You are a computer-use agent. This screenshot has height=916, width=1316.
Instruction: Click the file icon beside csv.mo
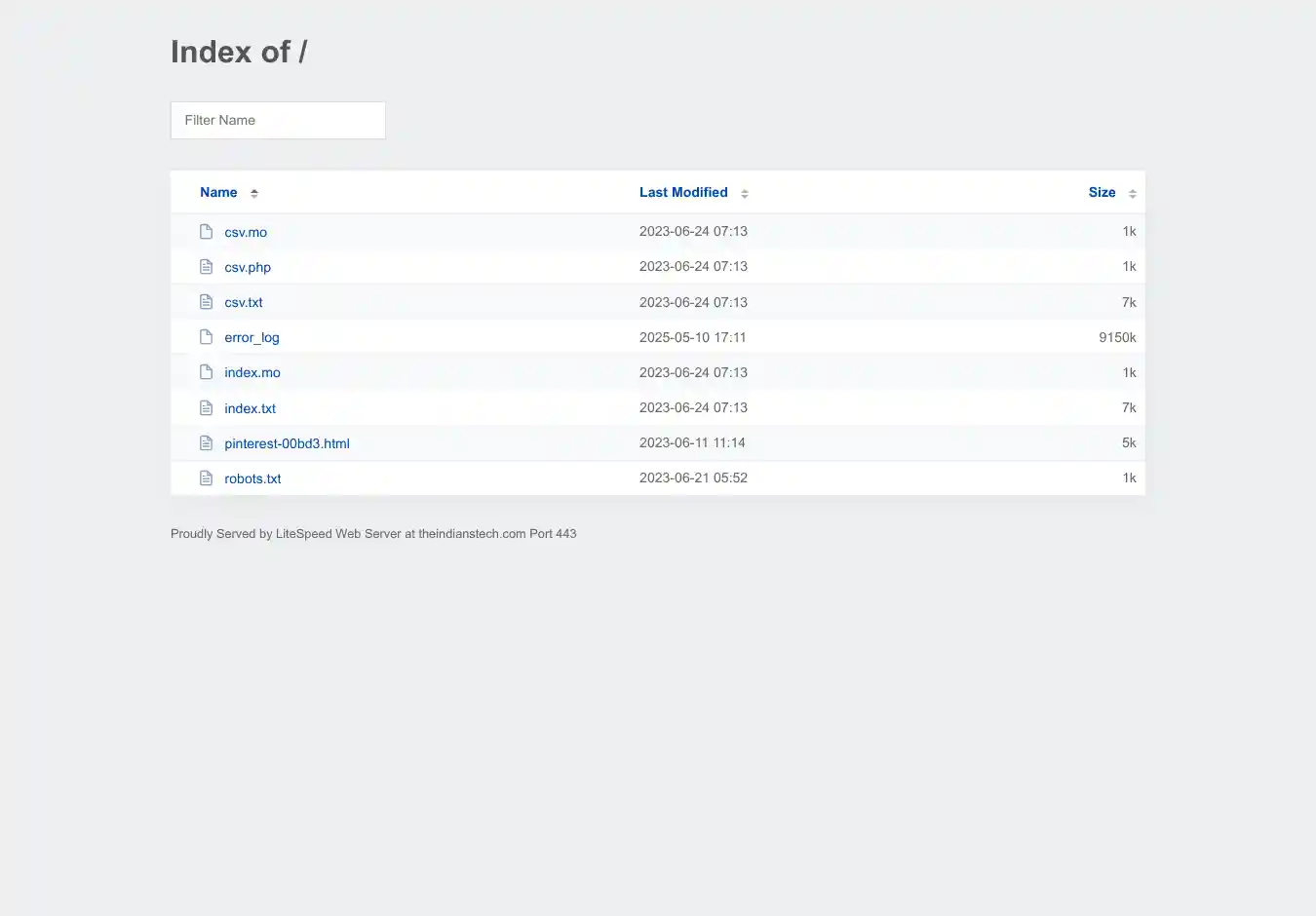[x=206, y=232]
